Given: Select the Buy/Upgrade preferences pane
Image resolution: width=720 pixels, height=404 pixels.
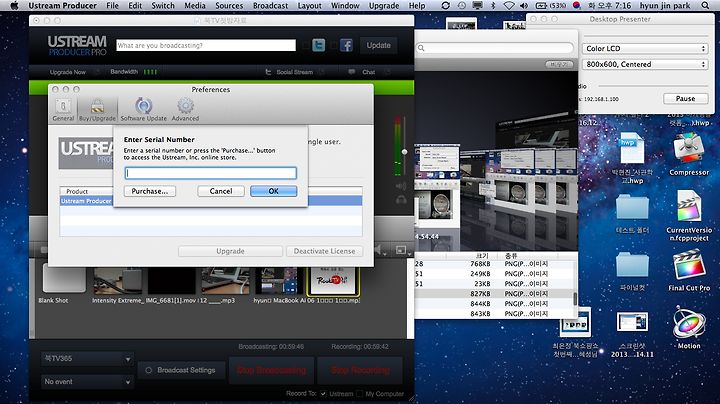Looking at the screenshot, I should pyautogui.click(x=97, y=110).
